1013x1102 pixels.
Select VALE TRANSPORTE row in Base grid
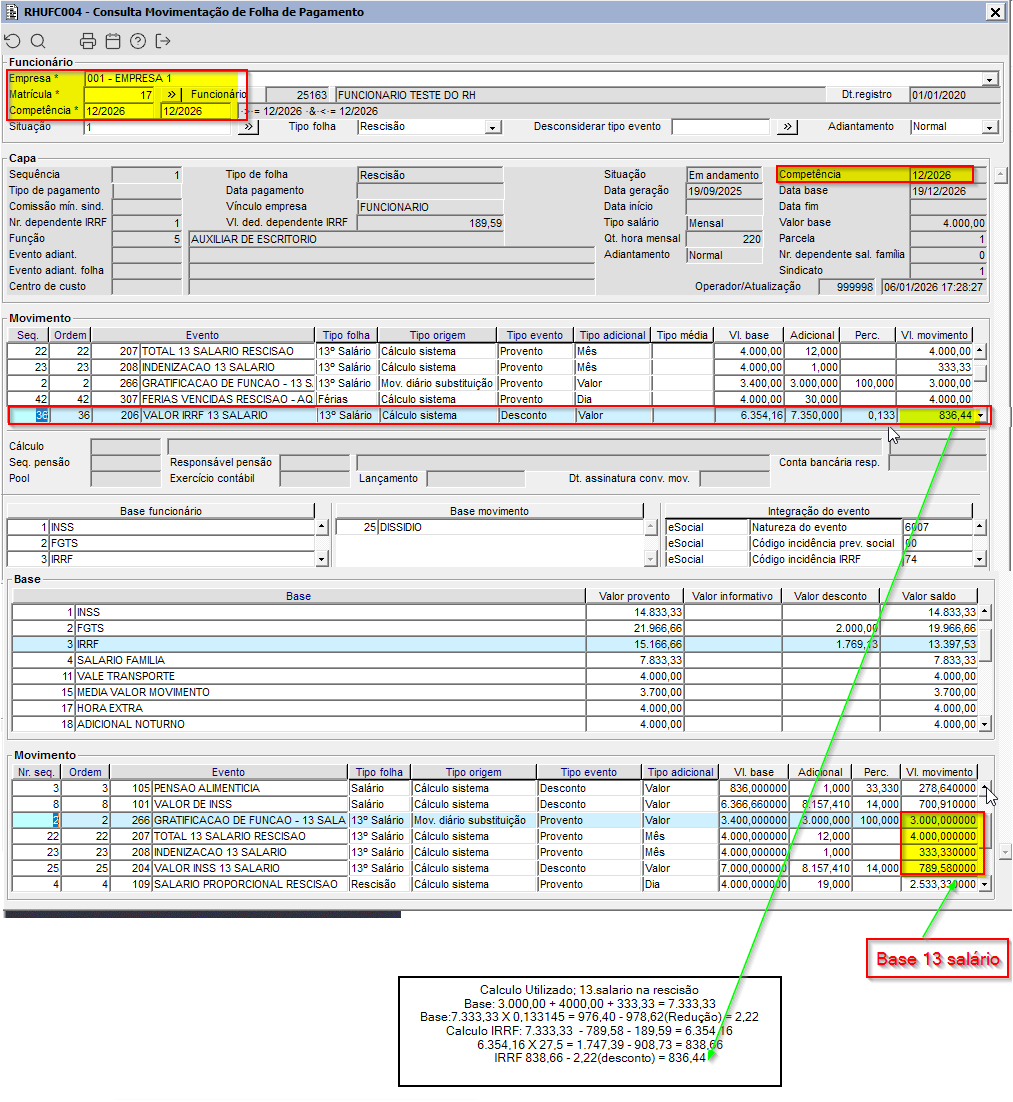[495, 676]
